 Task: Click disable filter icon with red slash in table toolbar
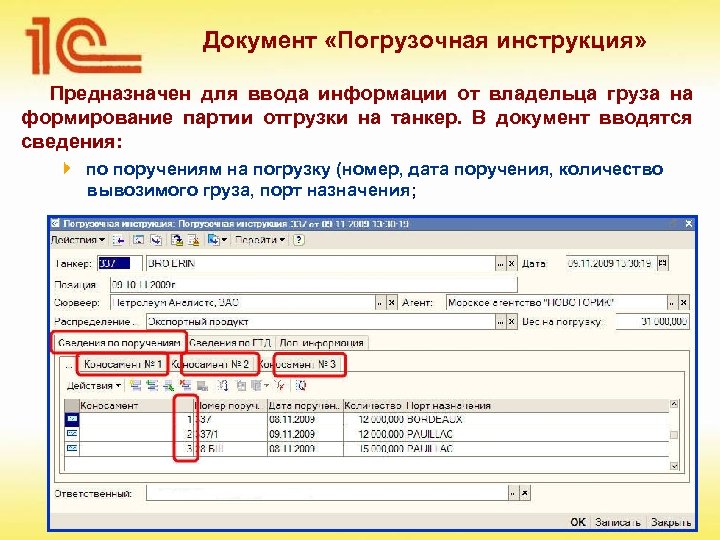pyautogui.click(x=279, y=386)
